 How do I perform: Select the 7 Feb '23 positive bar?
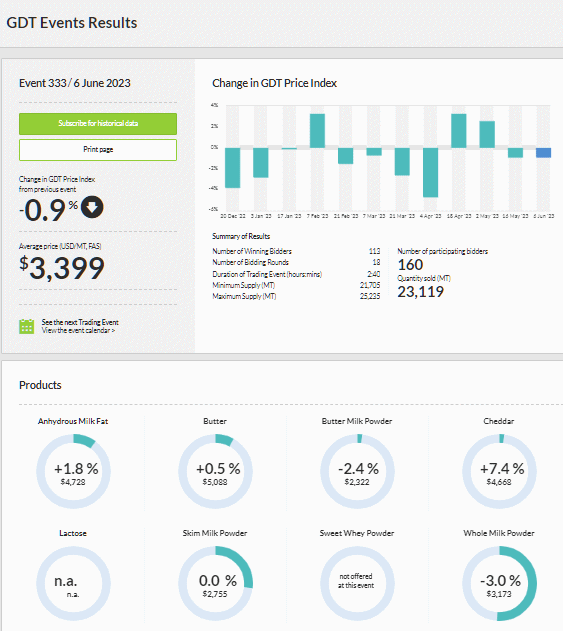coord(318,131)
